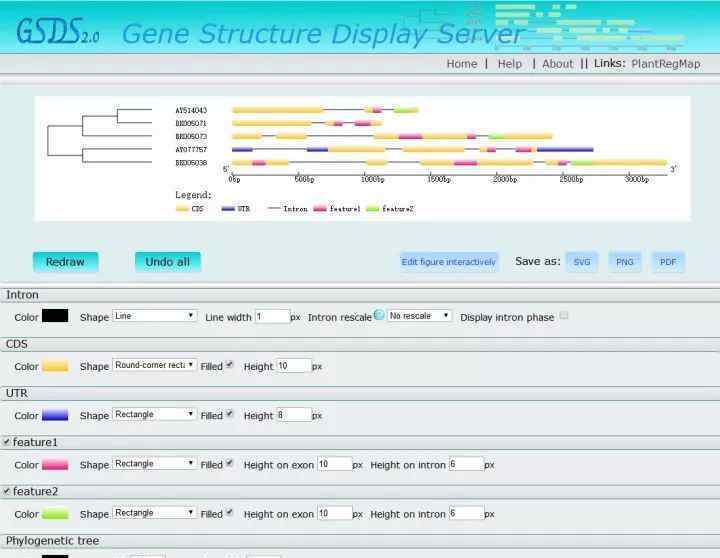Open the UTR Shape dropdown
720x558 pixels.
(x=154, y=414)
